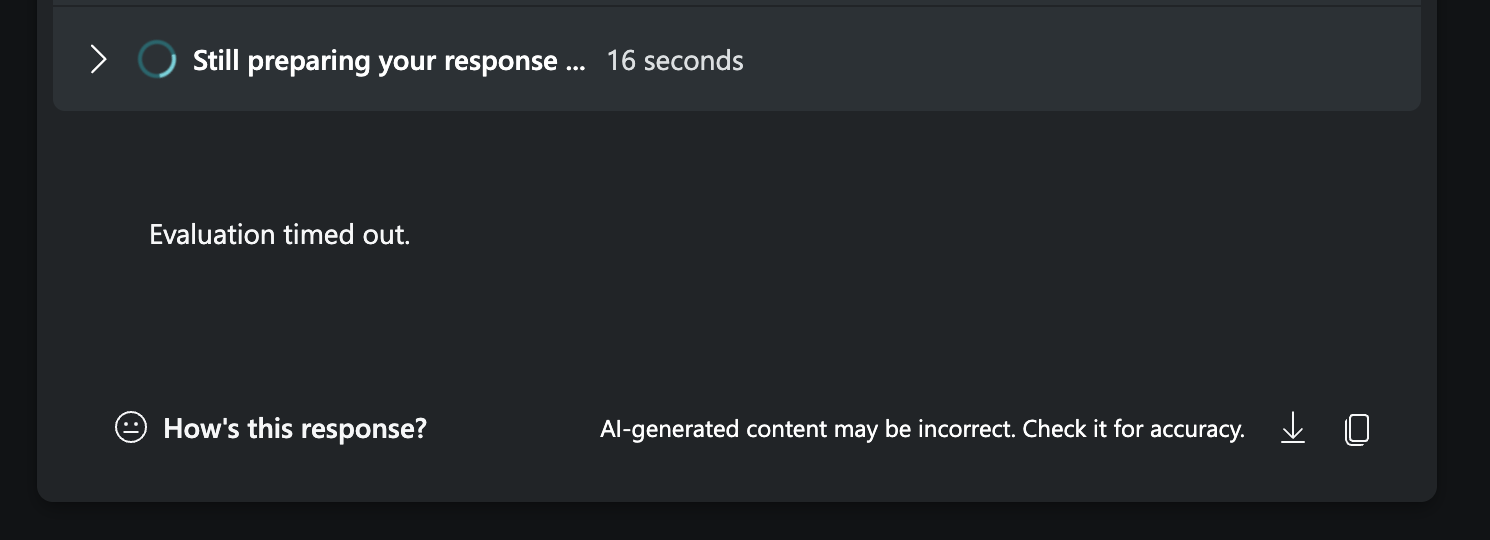Click the "Still preparing your response" heading
This screenshot has width=1490, height=540.
(x=389, y=61)
